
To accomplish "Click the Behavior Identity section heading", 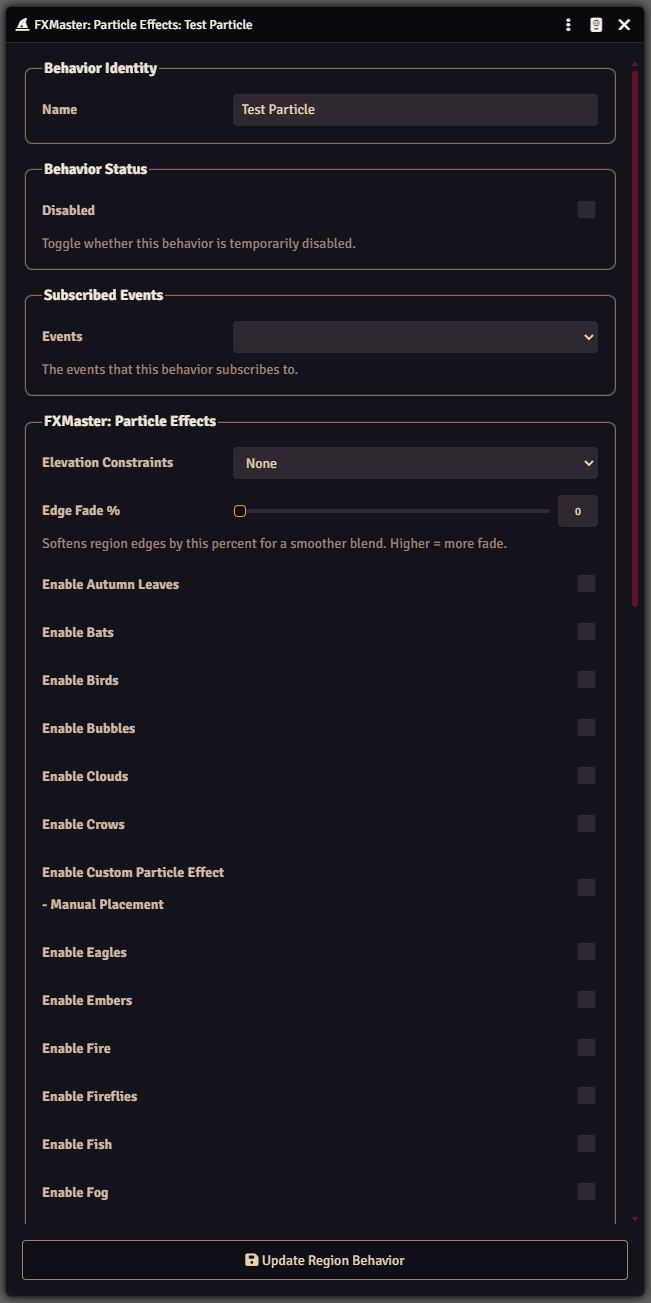I will click(100, 68).
